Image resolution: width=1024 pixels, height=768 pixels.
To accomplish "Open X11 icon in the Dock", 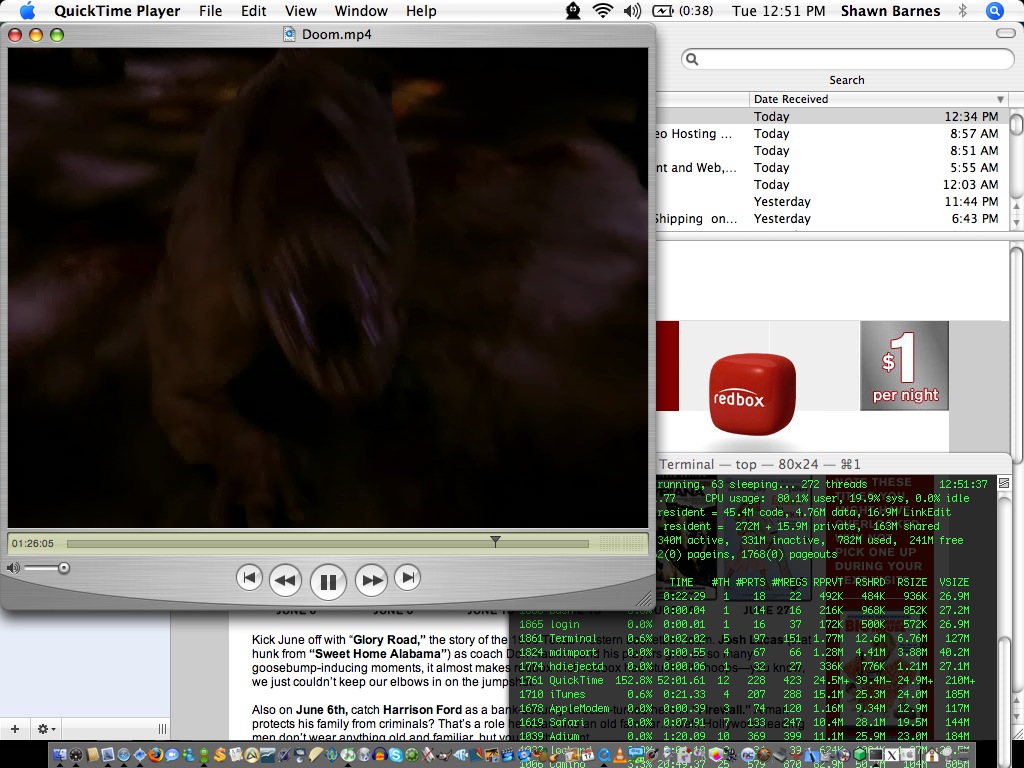I will [x=891, y=755].
